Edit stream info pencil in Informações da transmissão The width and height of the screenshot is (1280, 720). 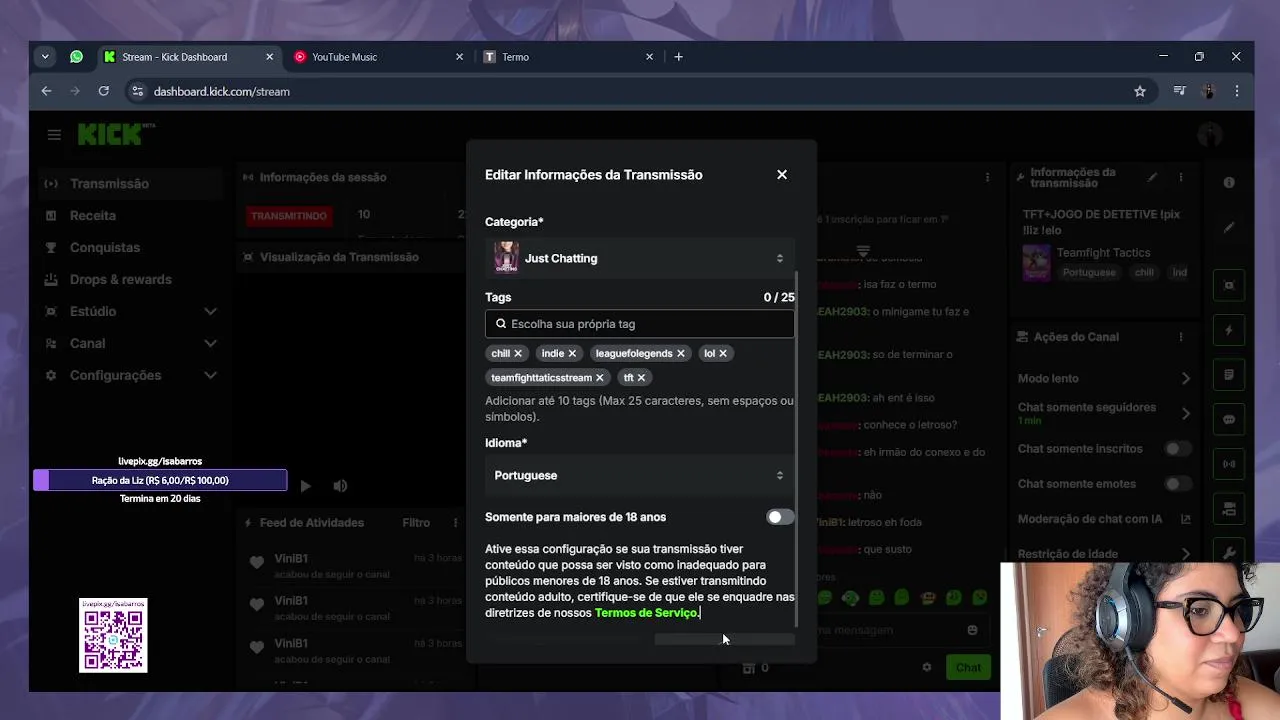tap(1152, 177)
